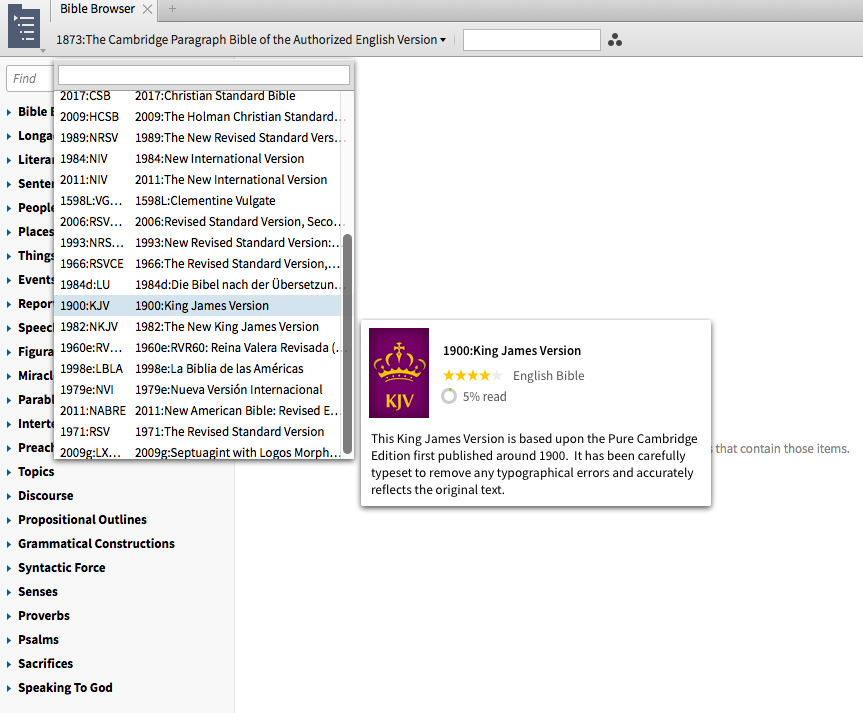The height and width of the screenshot is (713, 863).
Task: Choose 1989:NRSV New Revised Standard Version
Action: [x=198, y=138]
